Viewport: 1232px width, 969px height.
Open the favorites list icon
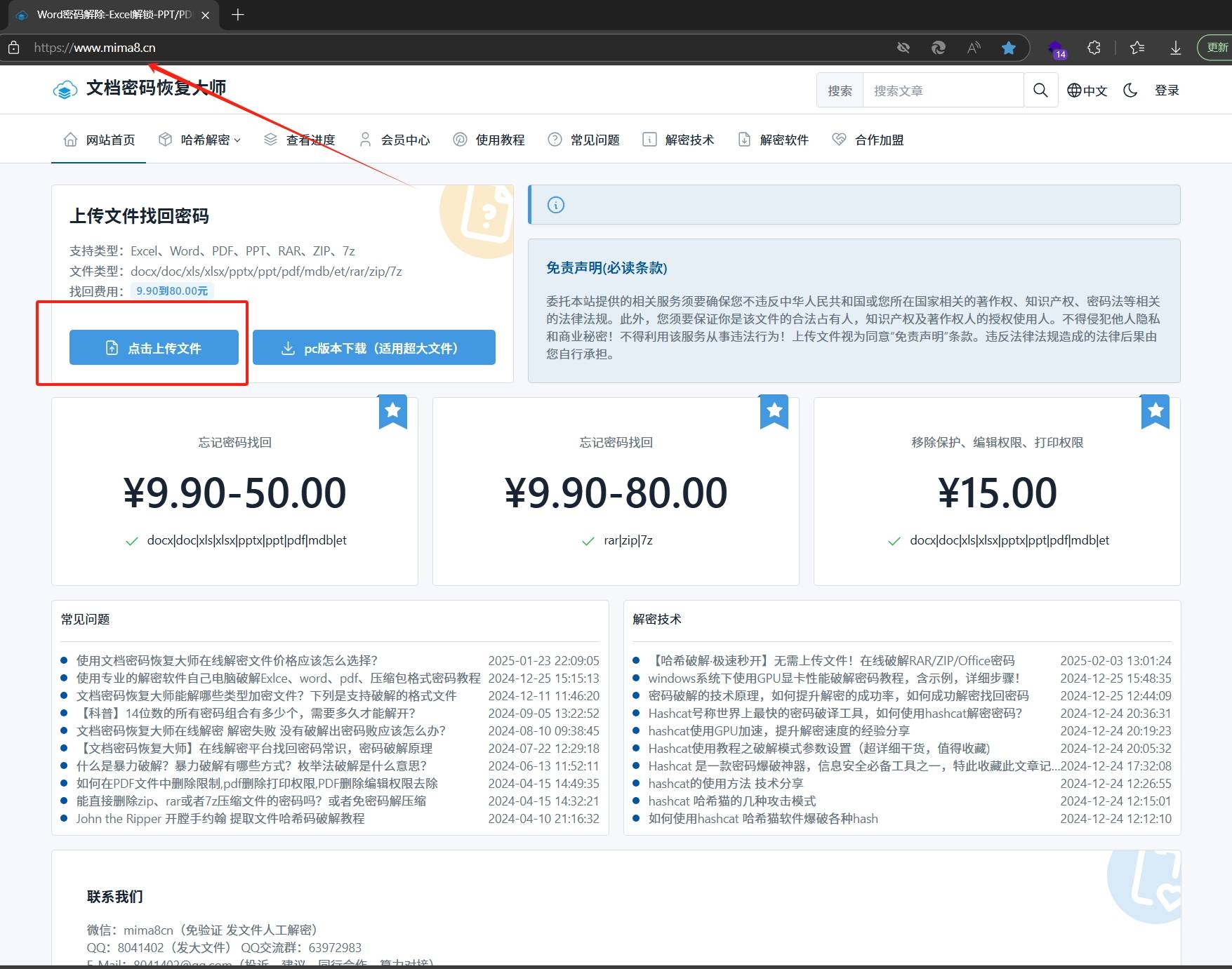(1137, 48)
